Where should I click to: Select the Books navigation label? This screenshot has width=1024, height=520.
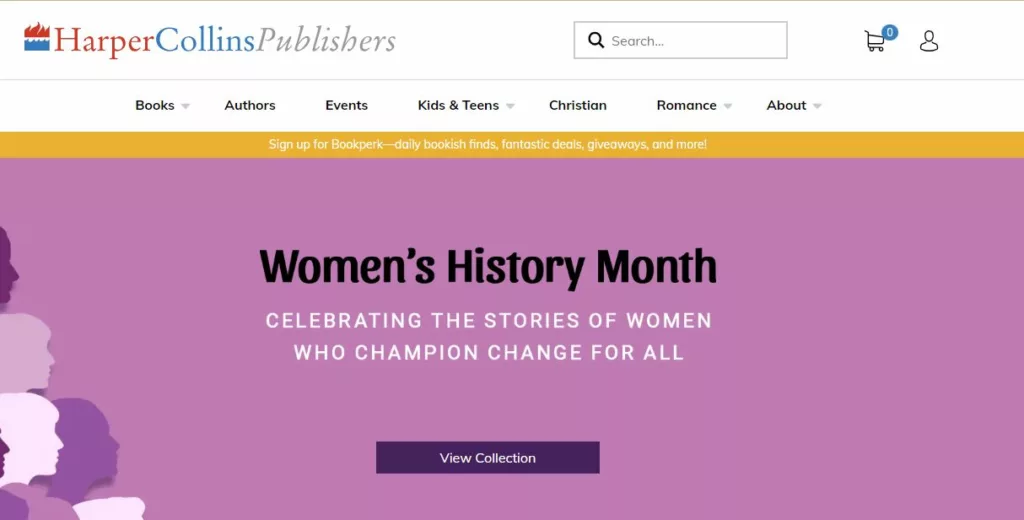click(155, 105)
